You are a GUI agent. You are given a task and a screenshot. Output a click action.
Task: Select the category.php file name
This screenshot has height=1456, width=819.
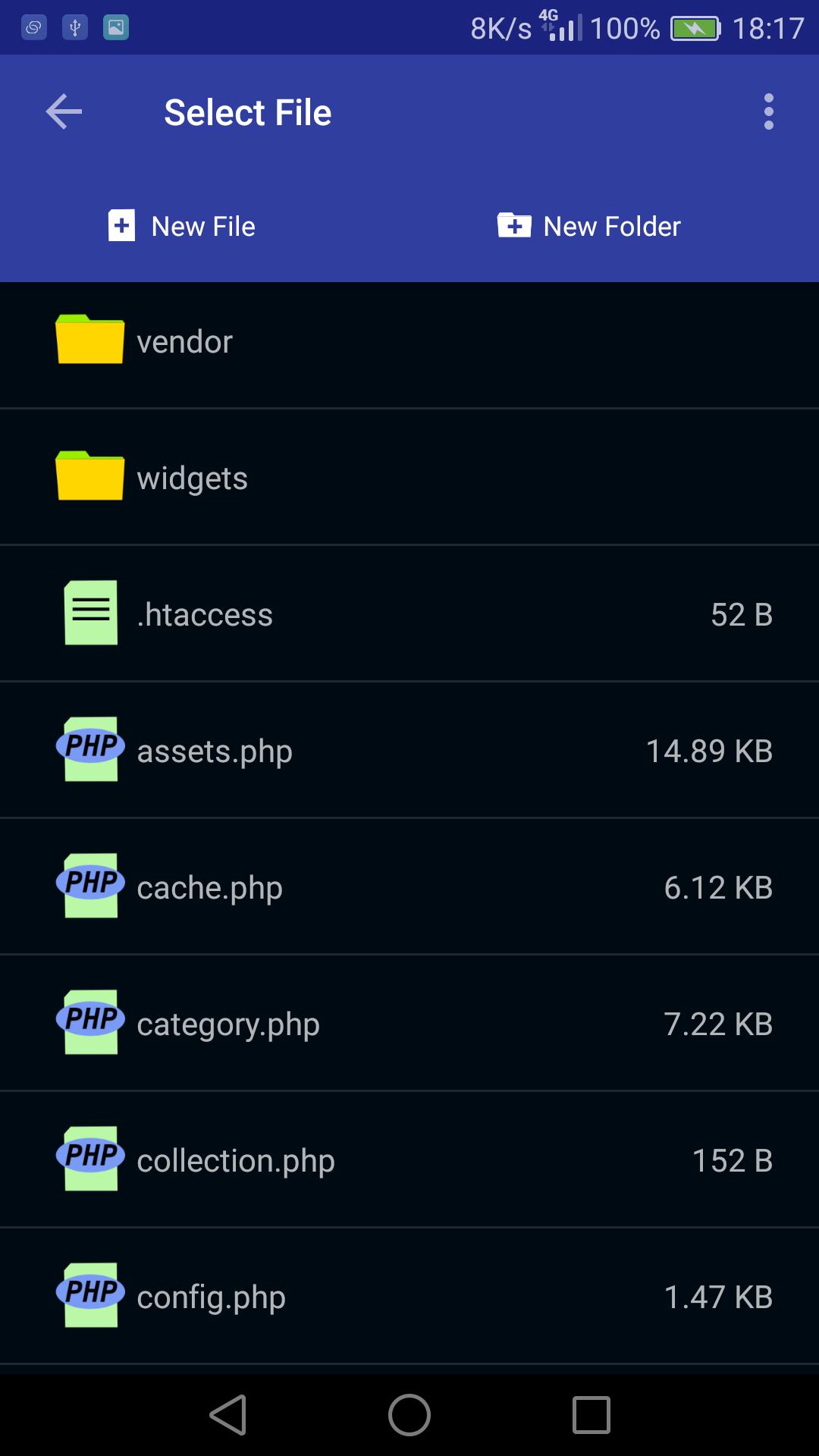pyautogui.click(x=228, y=1025)
